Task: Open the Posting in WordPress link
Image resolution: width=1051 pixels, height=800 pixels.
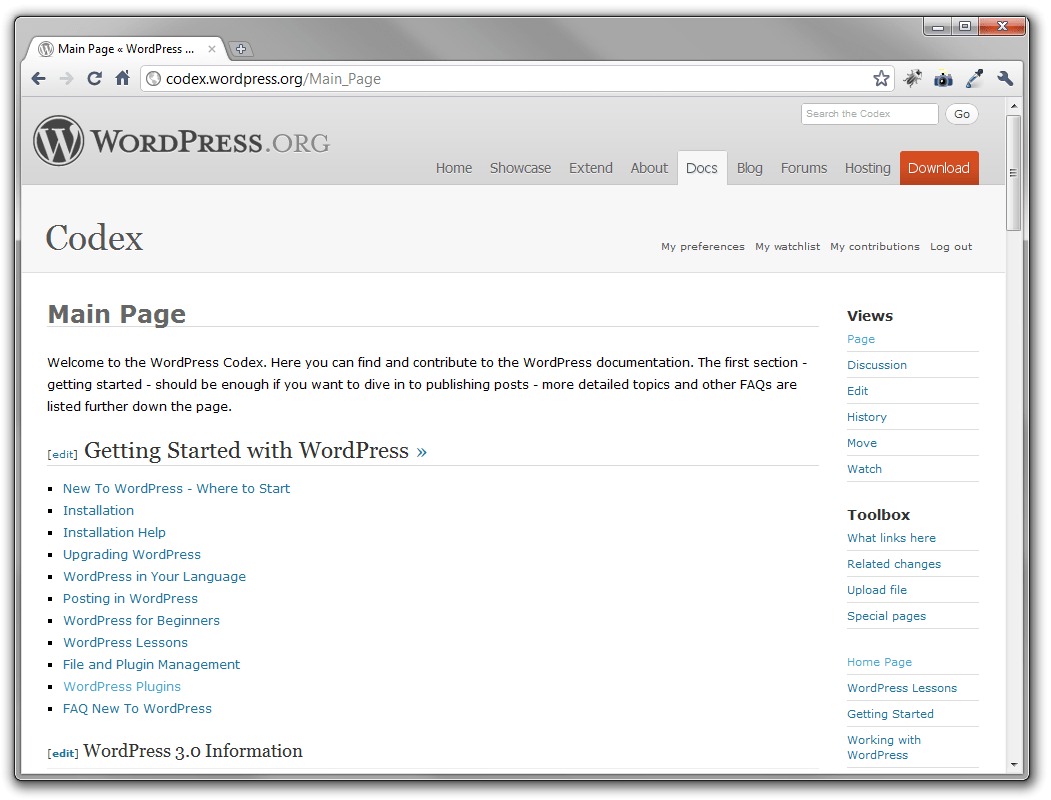Action: (130, 598)
